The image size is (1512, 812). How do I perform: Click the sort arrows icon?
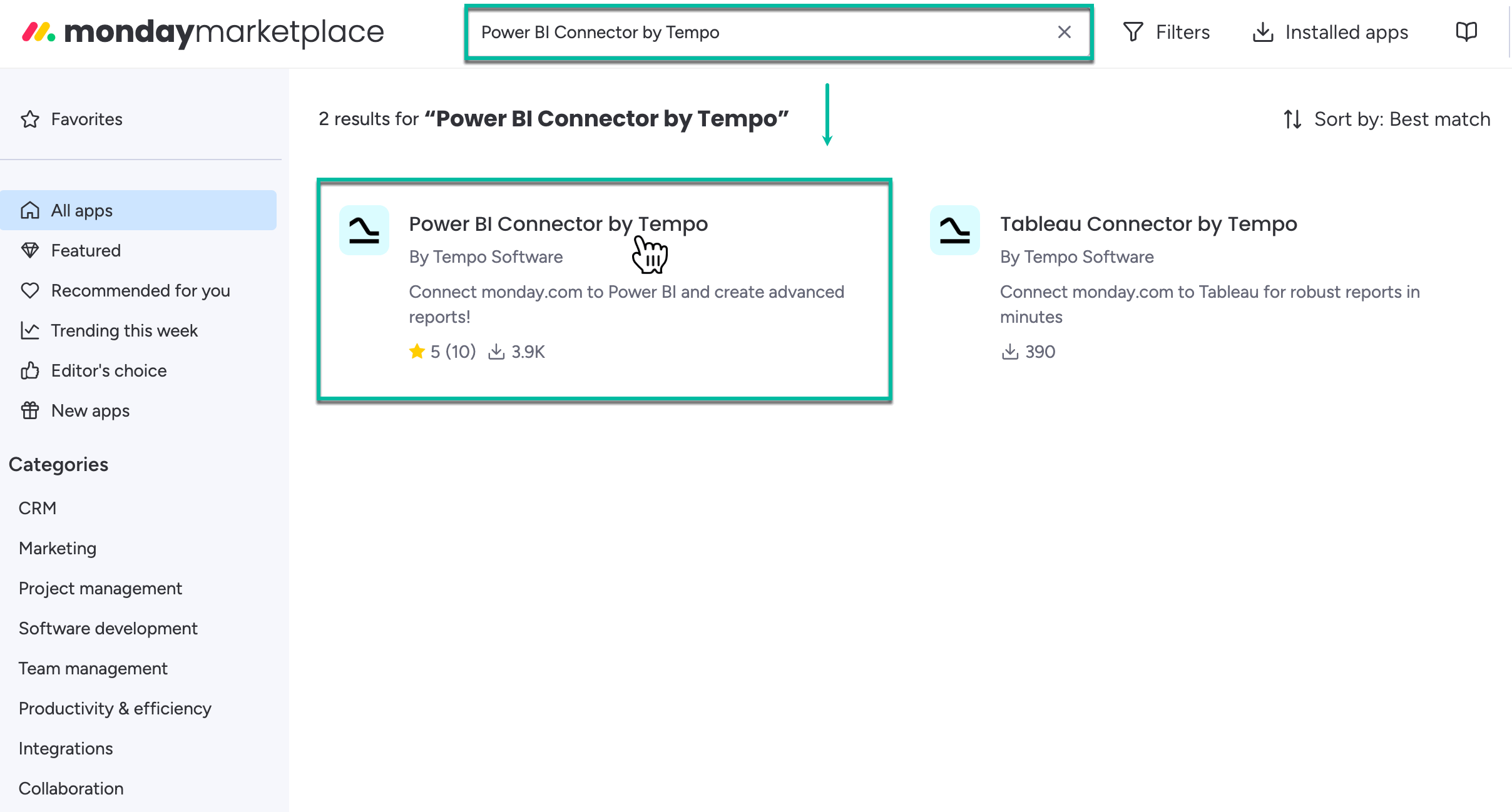coord(1292,119)
